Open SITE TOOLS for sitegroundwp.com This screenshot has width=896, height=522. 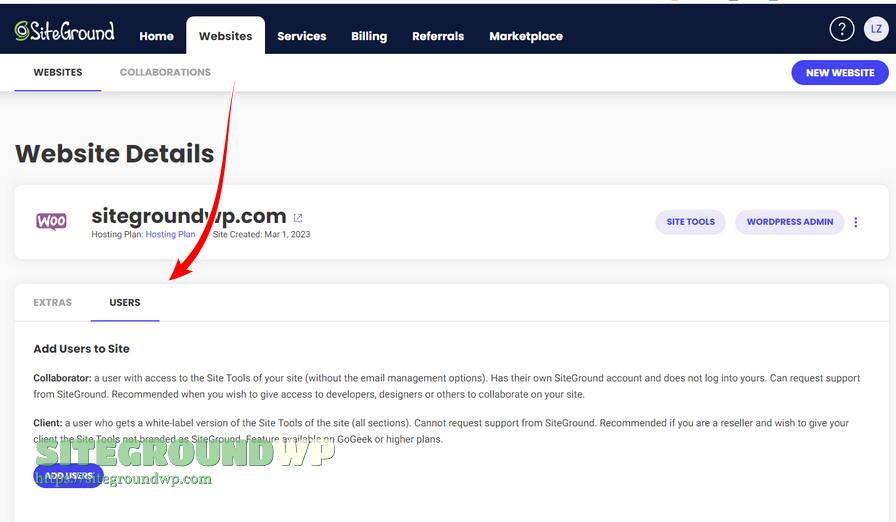tap(690, 222)
